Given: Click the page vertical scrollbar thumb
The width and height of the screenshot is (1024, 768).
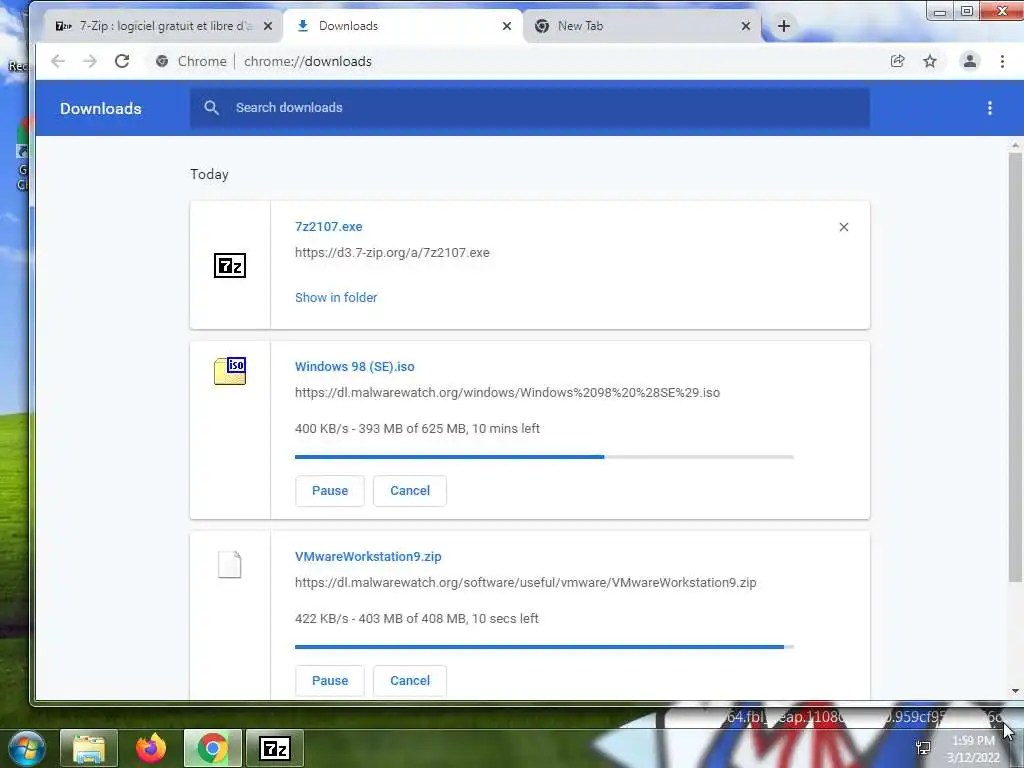Looking at the screenshot, I should pos(1015,367).
